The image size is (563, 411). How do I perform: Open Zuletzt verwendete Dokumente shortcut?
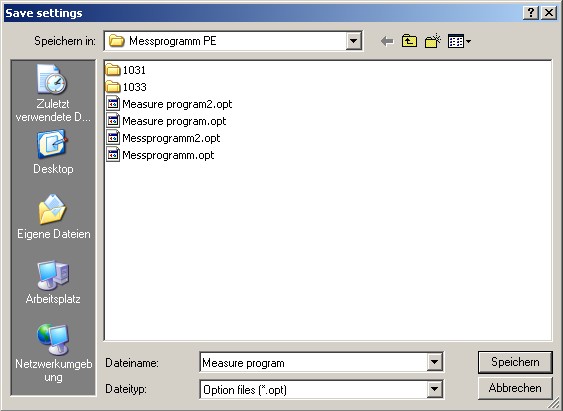coord(53,93)
